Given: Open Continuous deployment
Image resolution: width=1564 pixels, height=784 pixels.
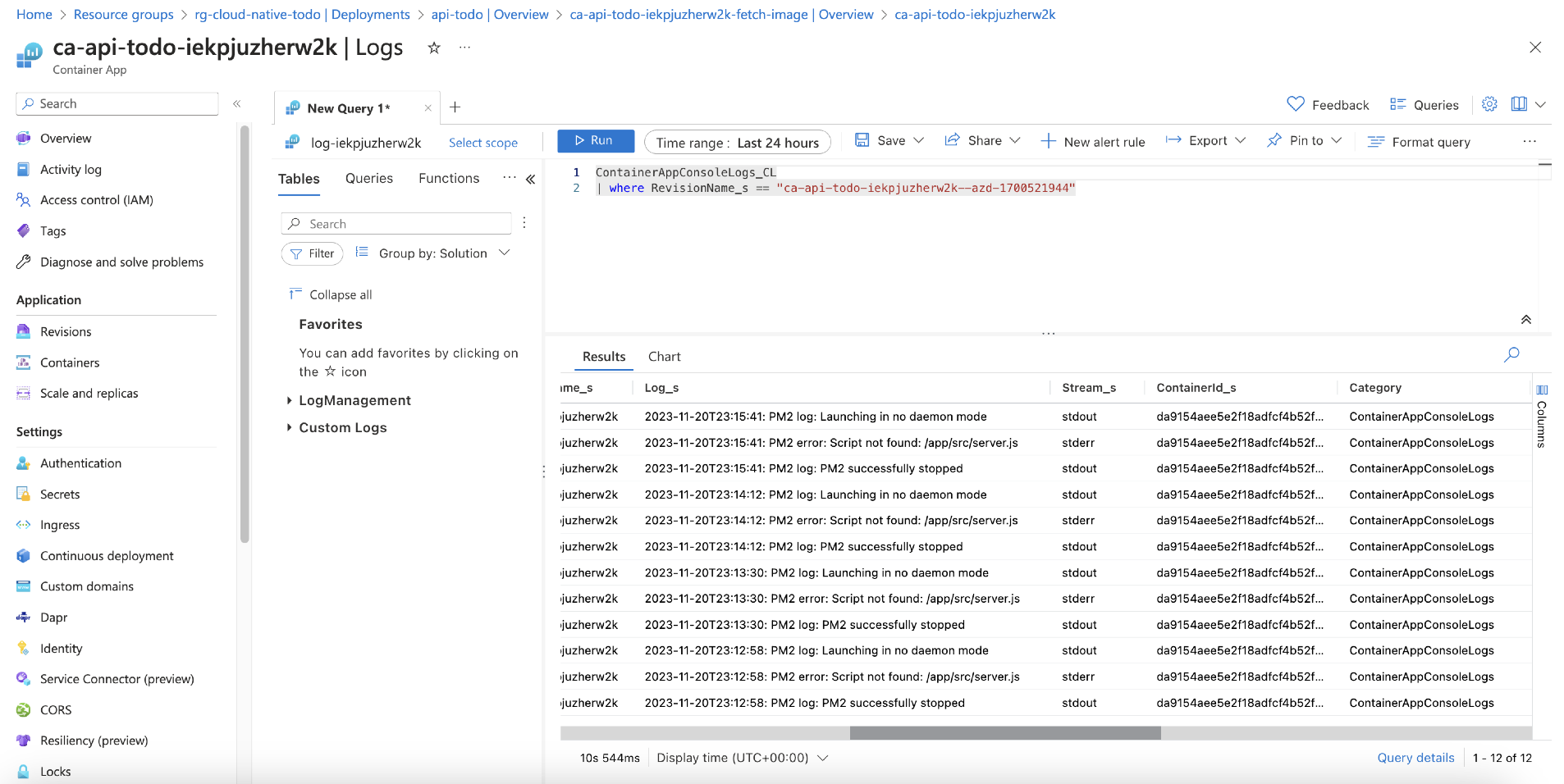Looking at the screenshot, I should 107,556.
